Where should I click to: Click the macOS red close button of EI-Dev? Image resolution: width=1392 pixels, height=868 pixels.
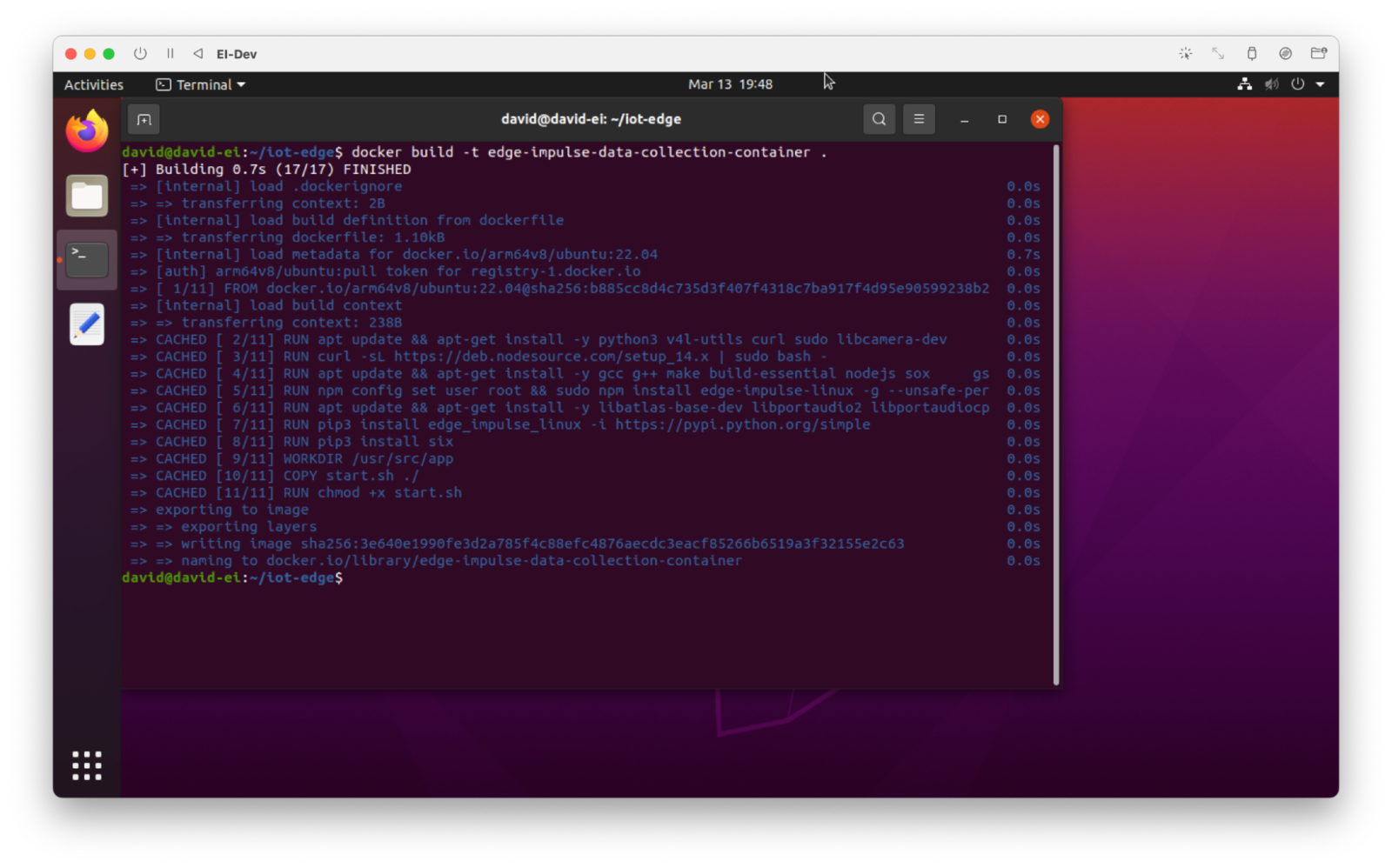pyautogui.click(x=71, y=54)
